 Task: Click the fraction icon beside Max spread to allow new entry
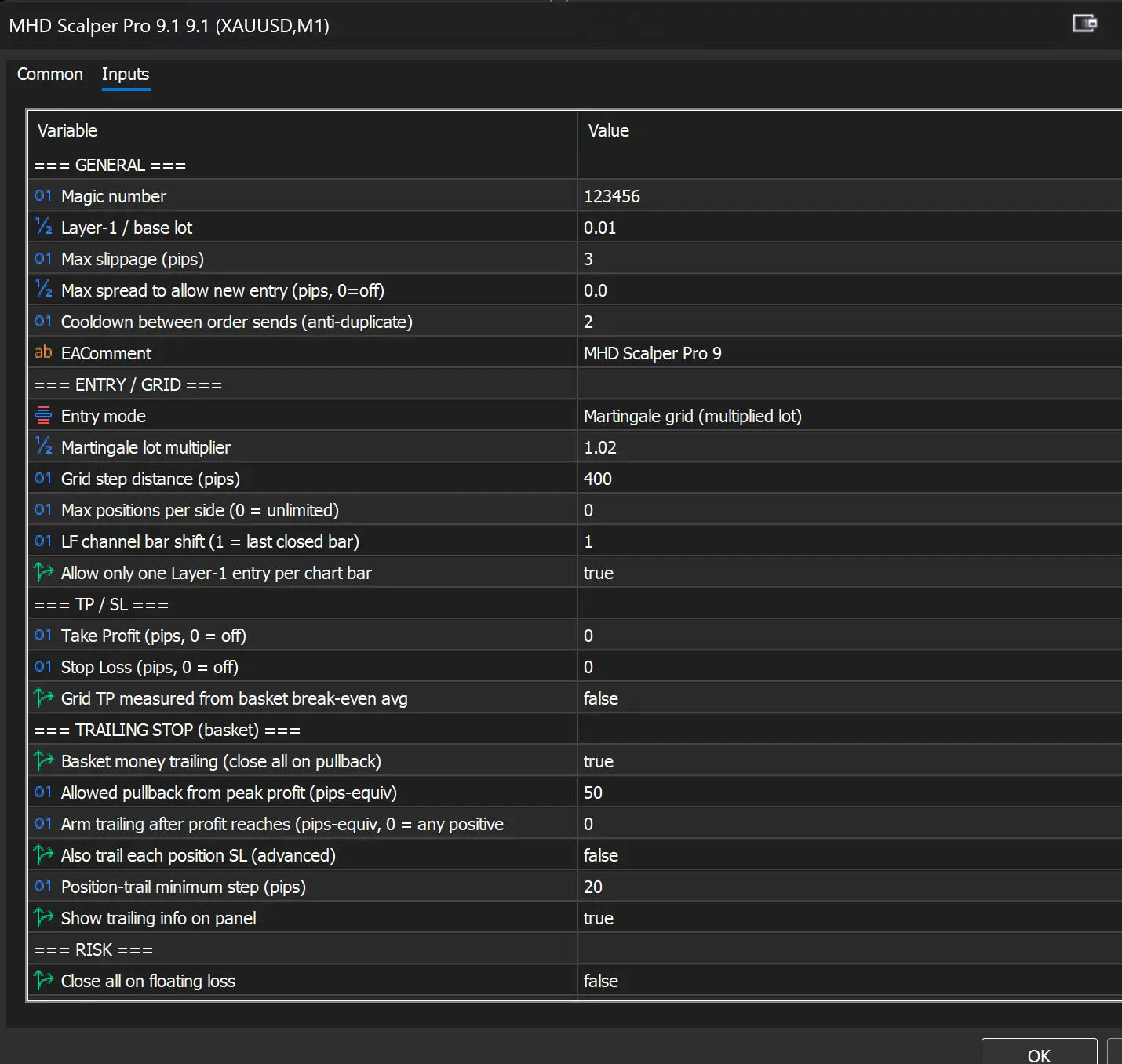(43, 290)
